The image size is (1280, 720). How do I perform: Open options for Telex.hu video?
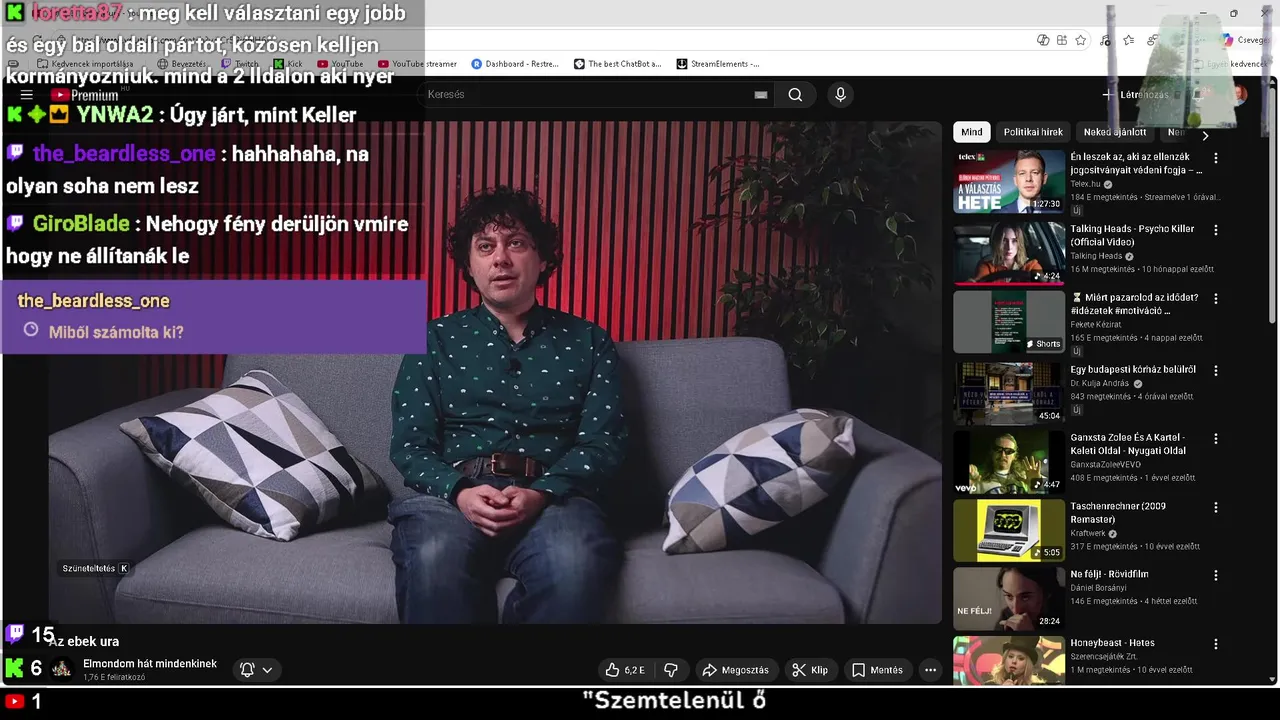coord(1216,158)
